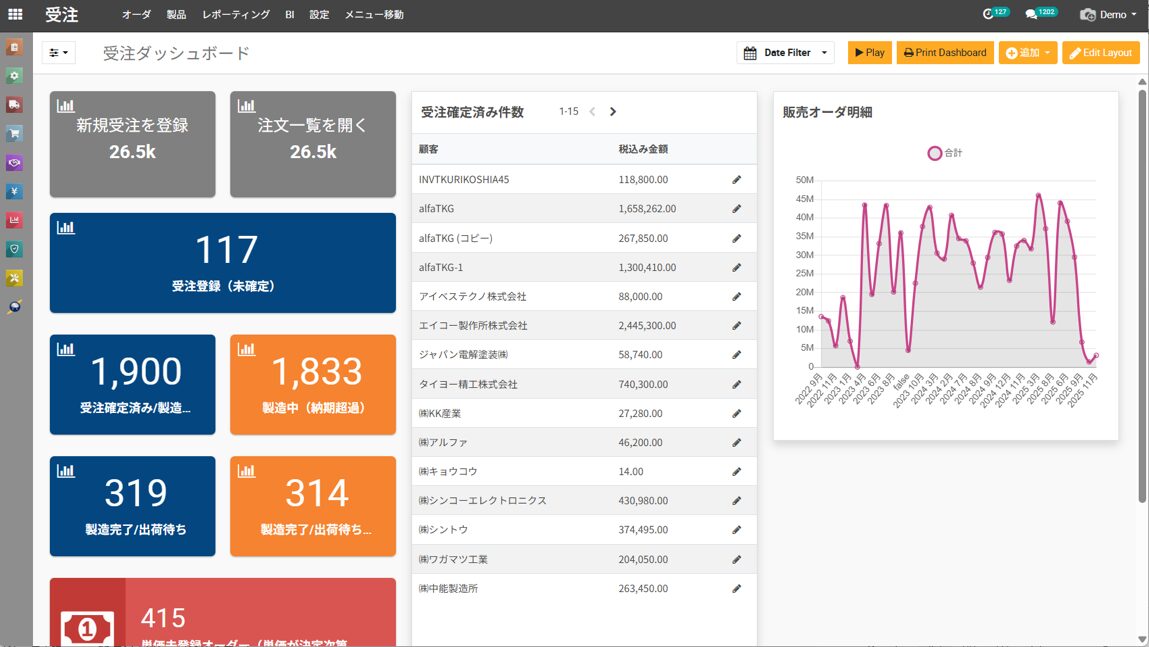Go to next page of 受注確定済み件数
Viewport: 1149px width, 647px height.
click(613, 112)
